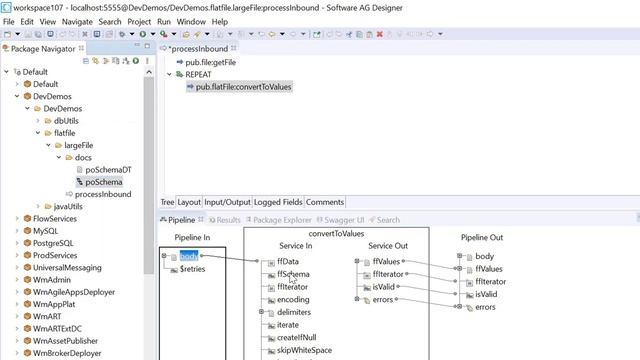Open the Help menu

tap(220, 22)
